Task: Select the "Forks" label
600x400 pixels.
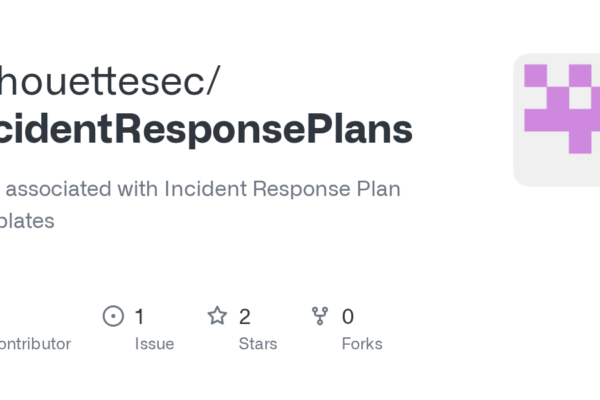Action: [362, 344]
